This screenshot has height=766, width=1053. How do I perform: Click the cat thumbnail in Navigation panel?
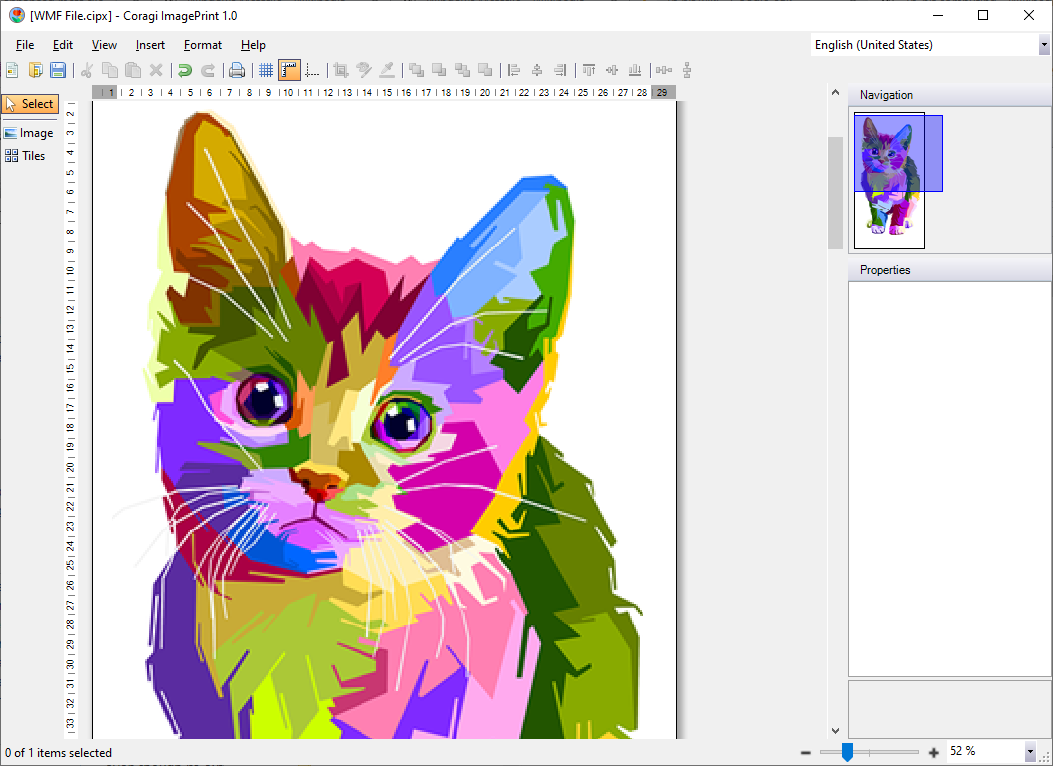point(889,180)
